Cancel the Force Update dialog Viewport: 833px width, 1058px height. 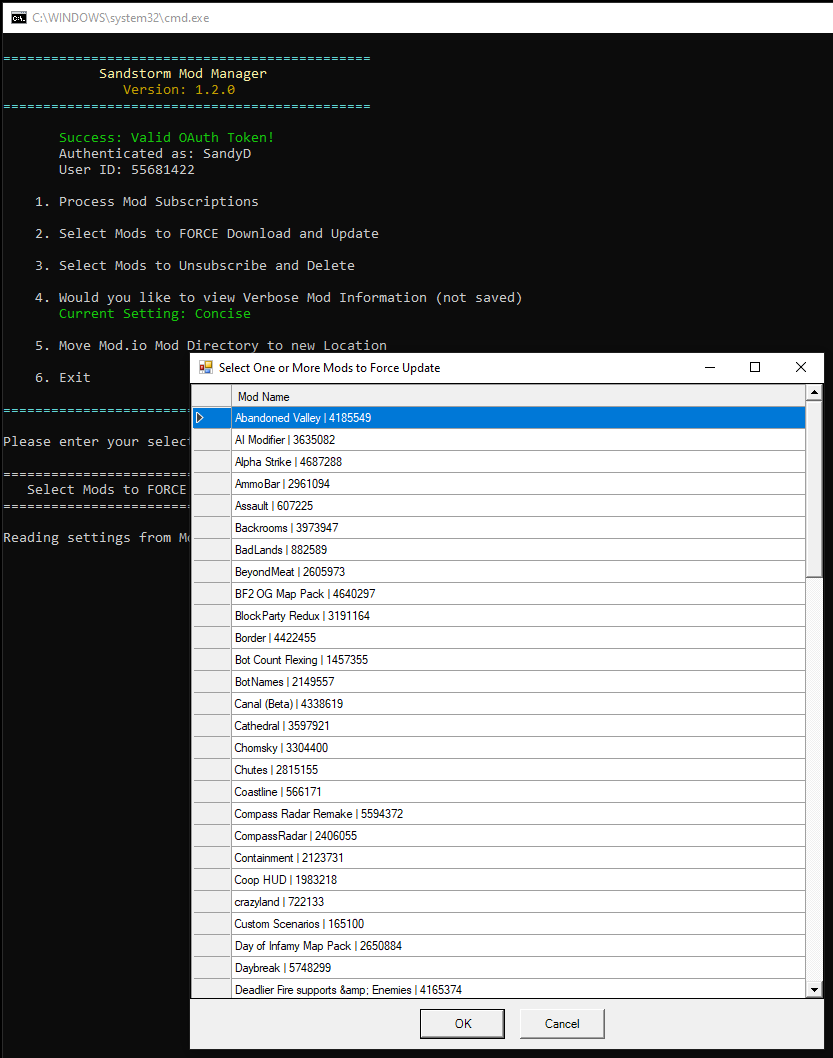tap(562, 1024)
